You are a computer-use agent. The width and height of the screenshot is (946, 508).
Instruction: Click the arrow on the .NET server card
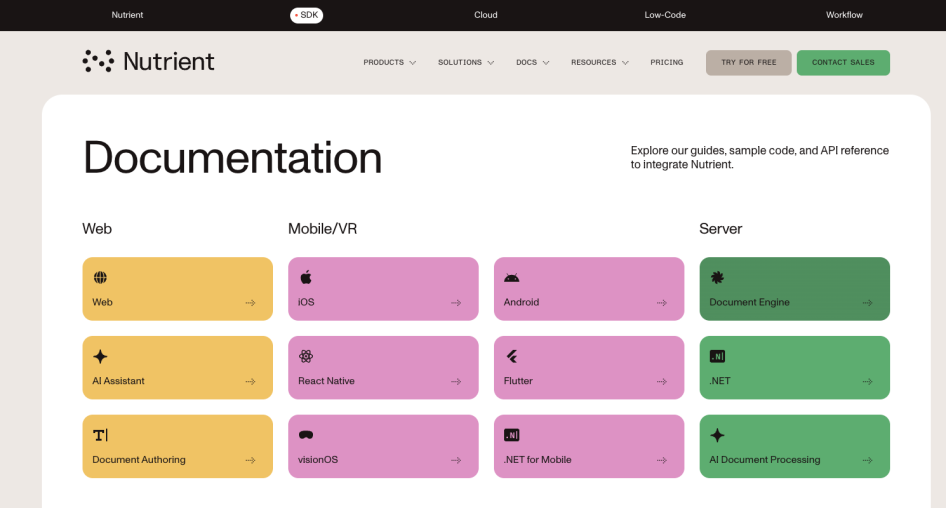point(868,381)
